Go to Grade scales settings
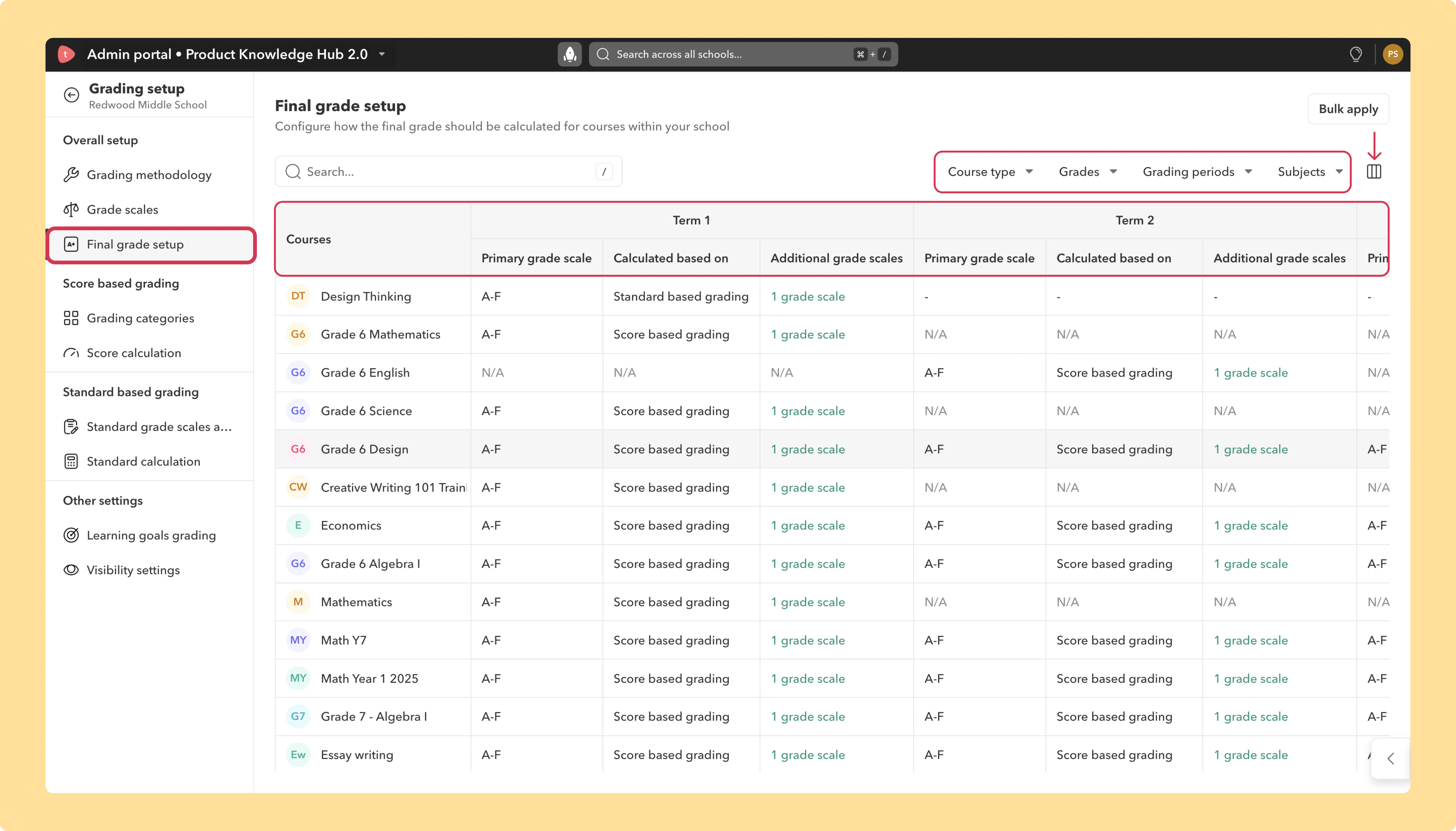This screenshot has height=831, width=1456. [x=150, y=209]
